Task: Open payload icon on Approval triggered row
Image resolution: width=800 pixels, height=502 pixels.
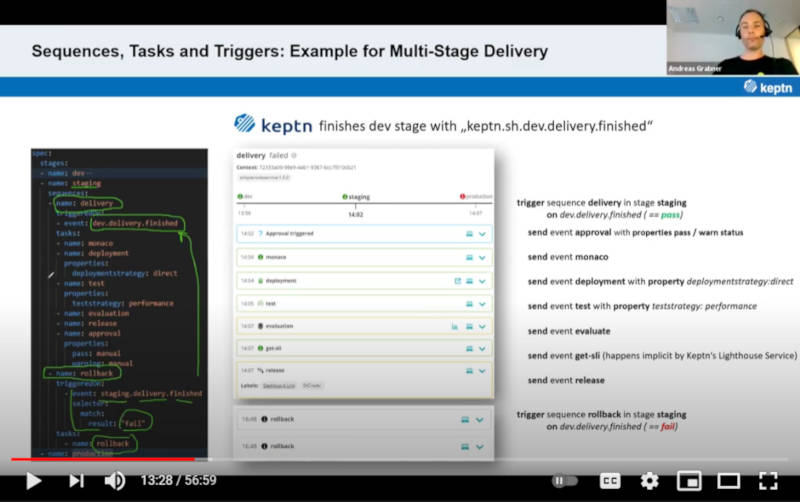Action: pyautogui.click(x=469, y=234)
